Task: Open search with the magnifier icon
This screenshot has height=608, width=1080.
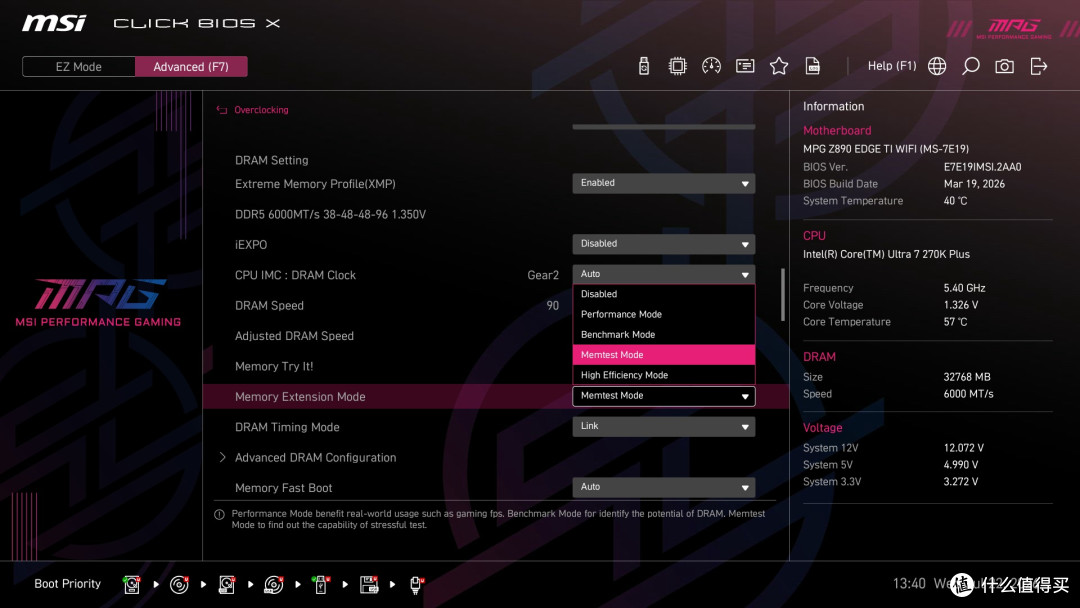Action: click(970, 66)
